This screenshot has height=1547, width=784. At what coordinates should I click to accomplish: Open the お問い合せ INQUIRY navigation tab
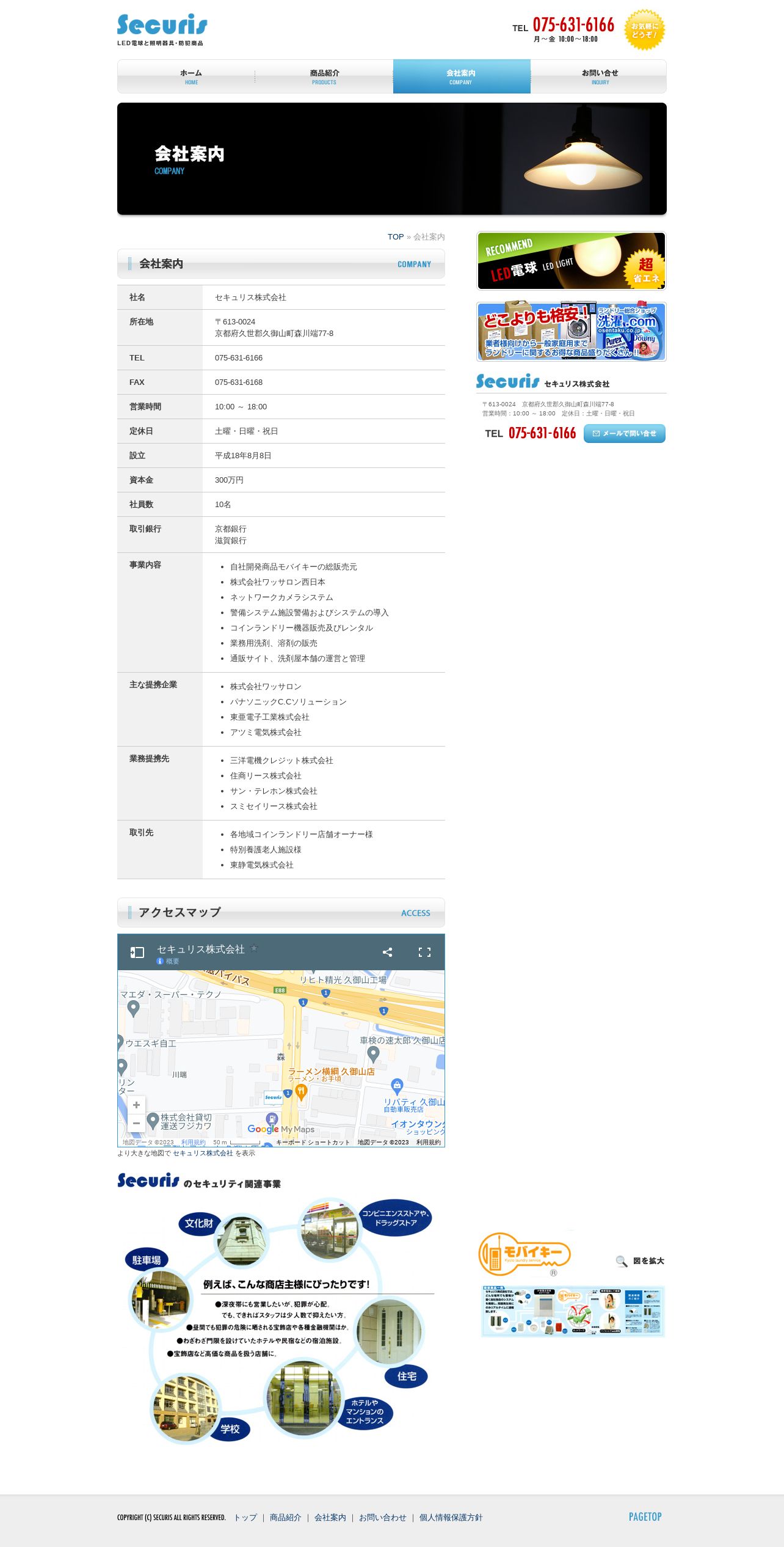[x=598, y=76]
